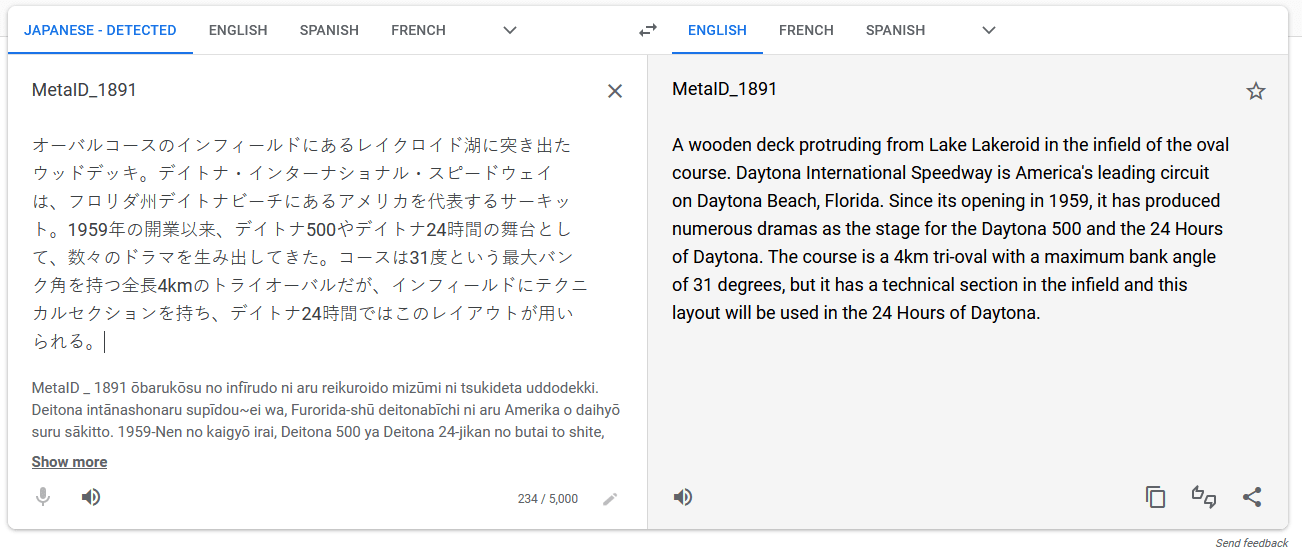Click the MetaID_1891 line in translation output
Viewport: 1302px width, 559px height.
[724, 89]
